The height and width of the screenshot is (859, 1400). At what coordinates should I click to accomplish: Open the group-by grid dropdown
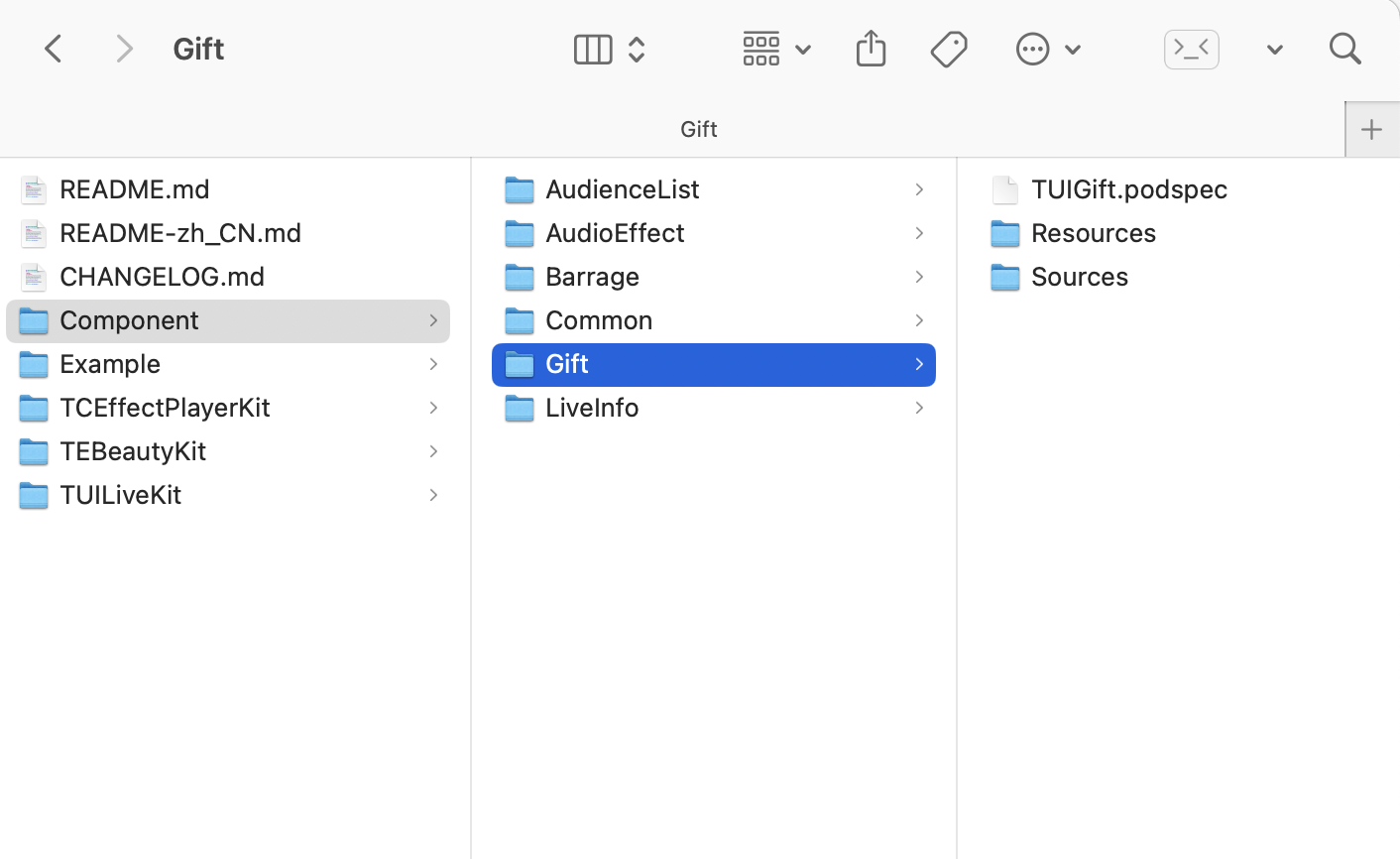[776, 49]
